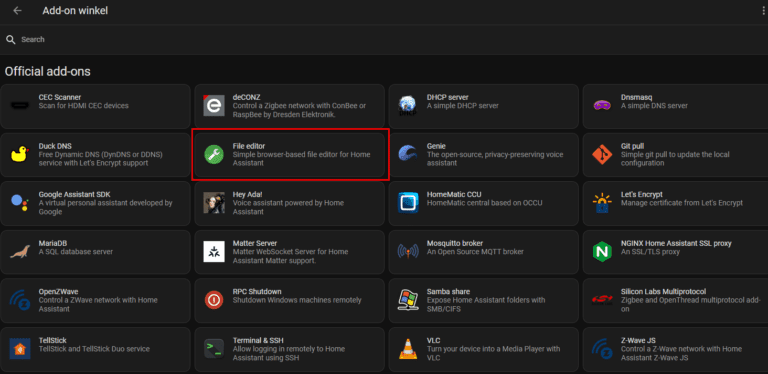Select the Let's Encrypt title text

(x=642, y=194)
